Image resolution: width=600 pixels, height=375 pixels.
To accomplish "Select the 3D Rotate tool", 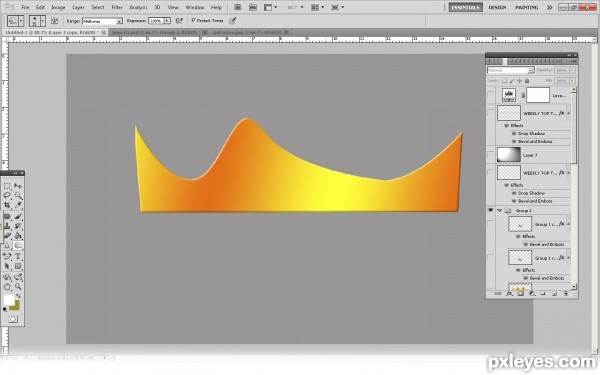I will point(7,277).
